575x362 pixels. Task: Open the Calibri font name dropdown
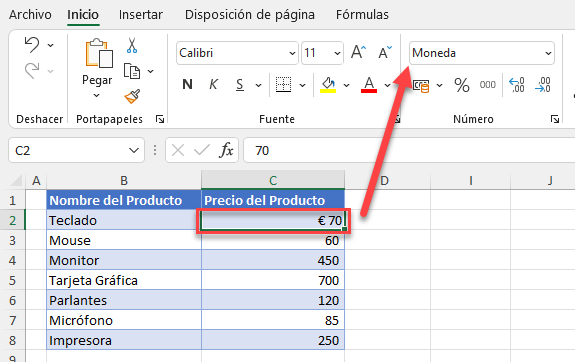(x=292, y=53)
